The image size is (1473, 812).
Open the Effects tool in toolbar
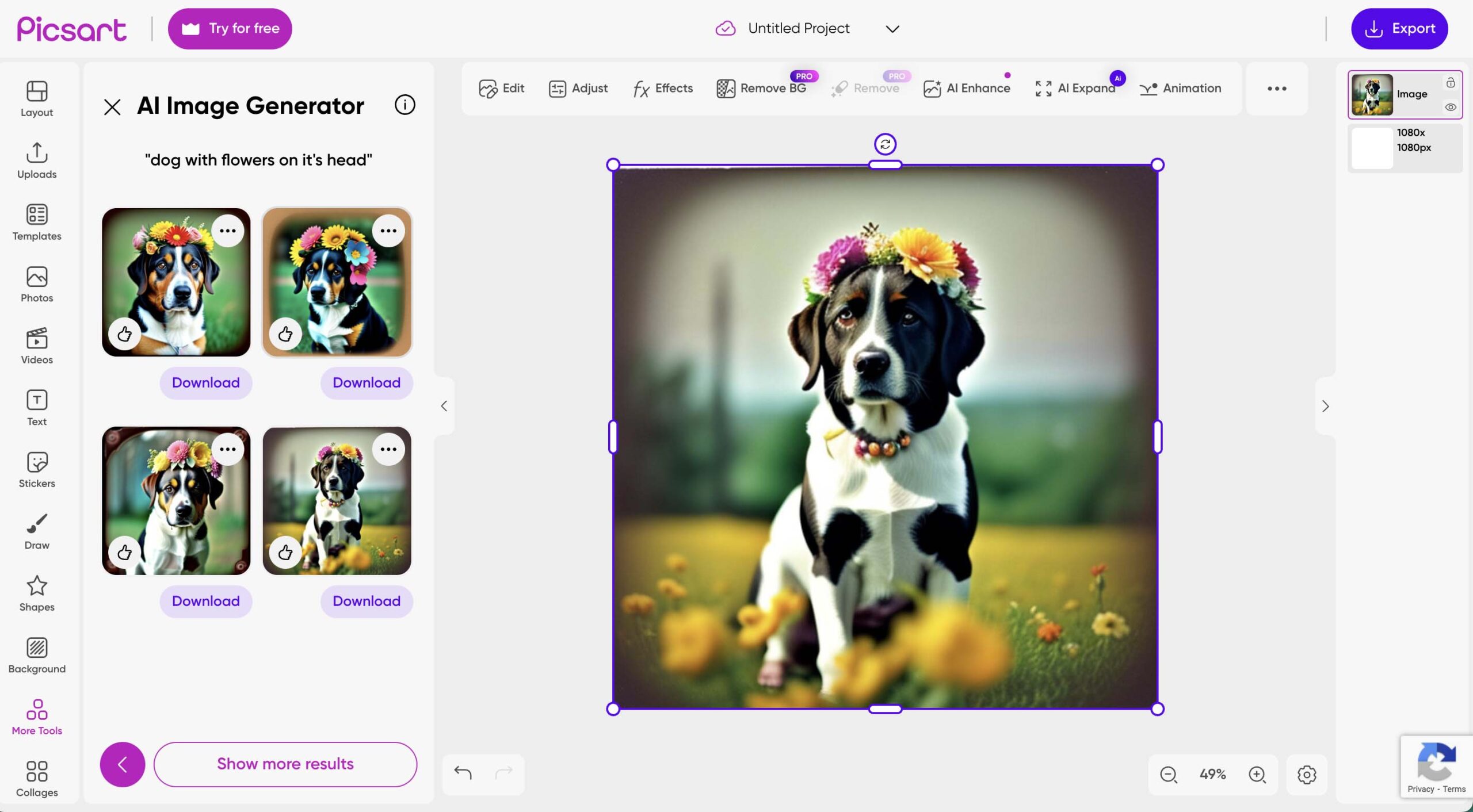click(x=662, y=88)
